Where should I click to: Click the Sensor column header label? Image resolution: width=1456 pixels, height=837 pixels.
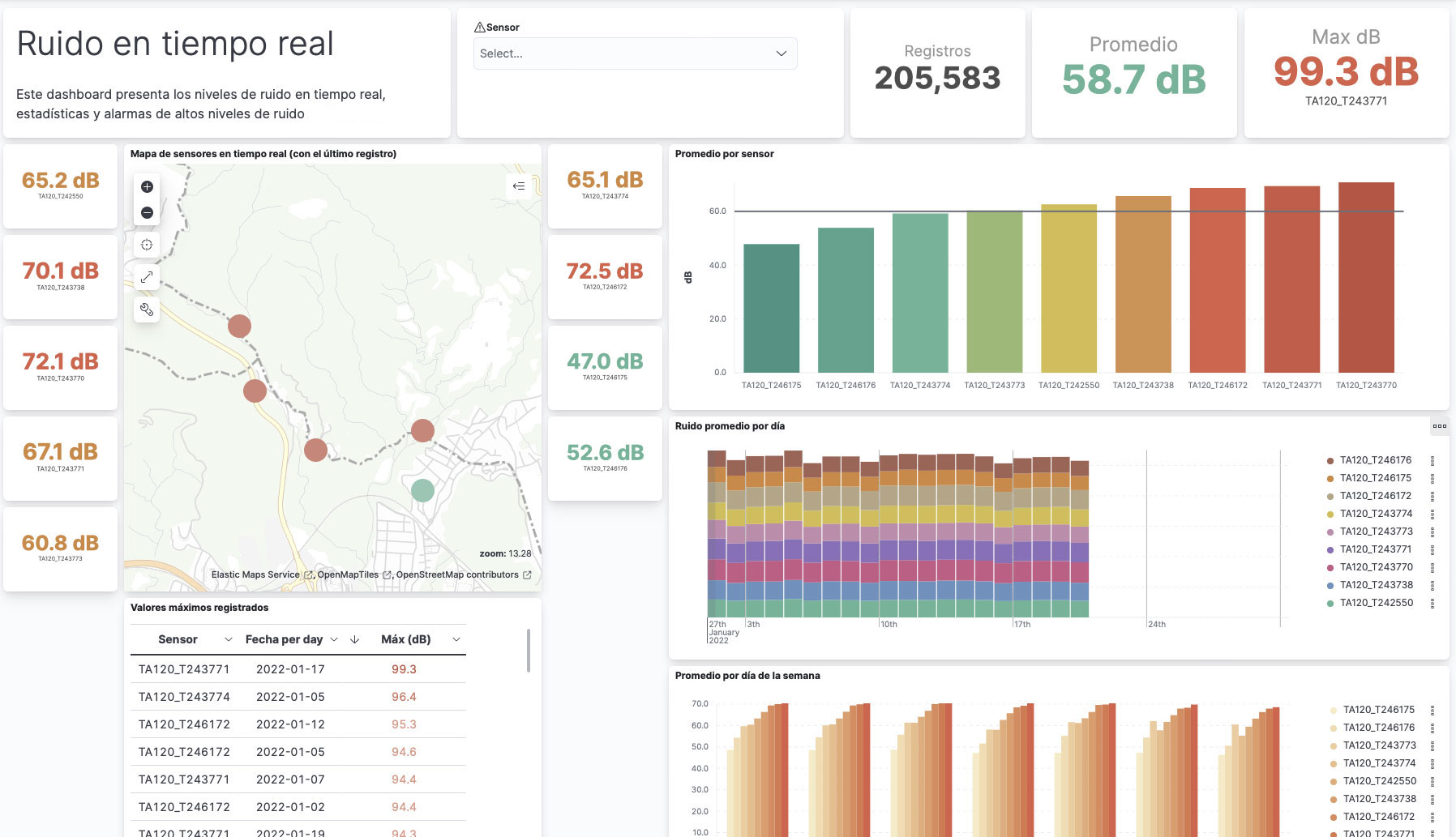pyautogui.click(x=178, y=640)
